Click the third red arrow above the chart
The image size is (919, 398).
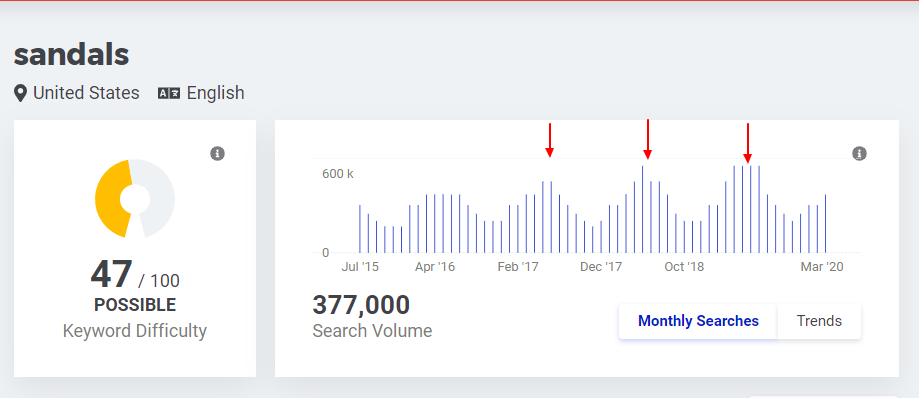coord(747,143)
